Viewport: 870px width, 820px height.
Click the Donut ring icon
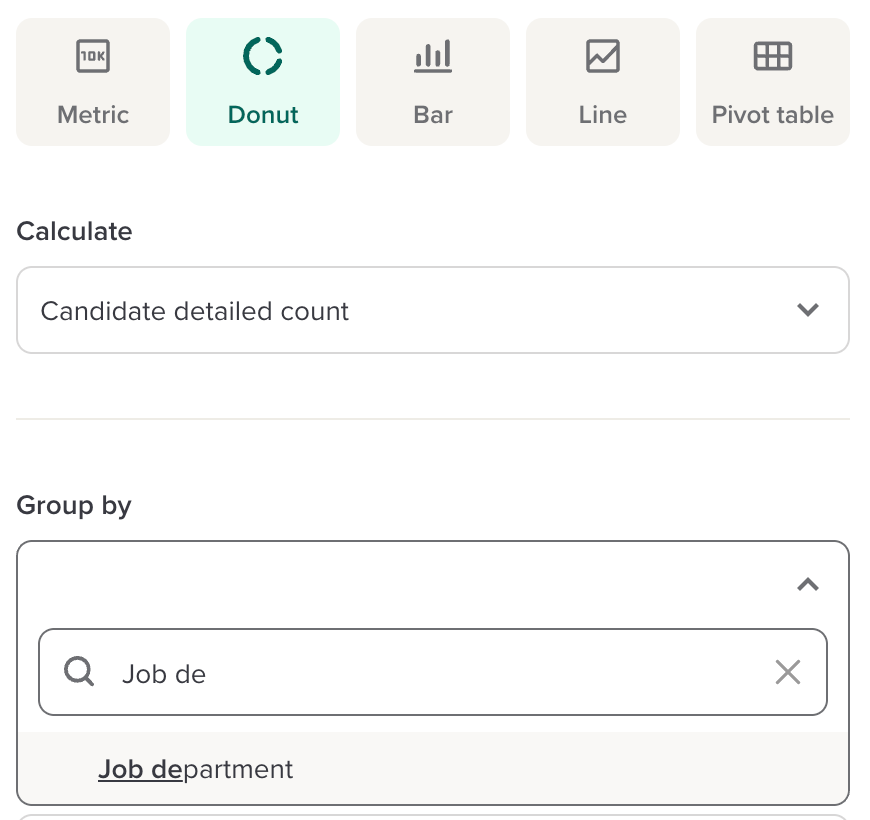pos(263,56)
